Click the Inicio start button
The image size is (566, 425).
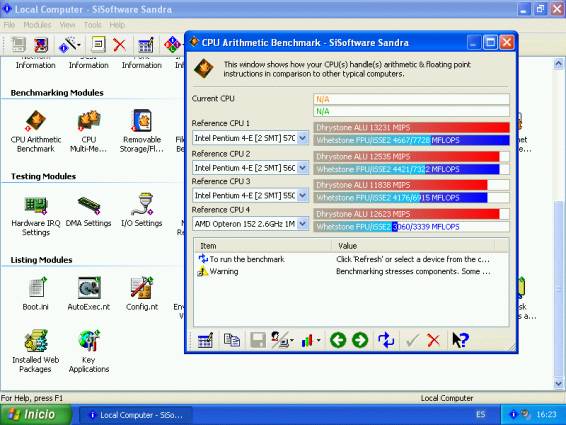[x=35, y=415]
